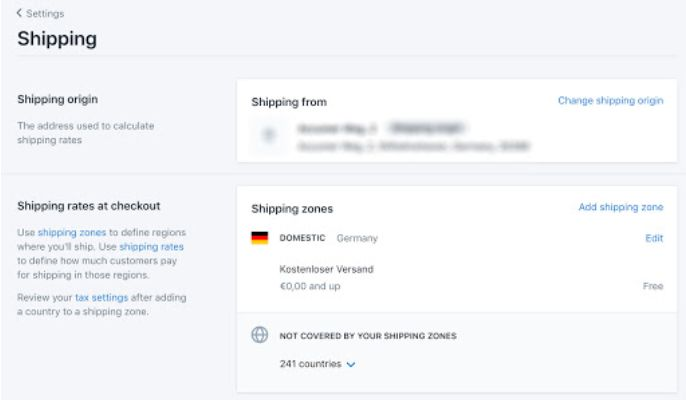Viewport: 686px width, 401px height.
Task: Click the Germany flag icon
Action: click(259, 238)
